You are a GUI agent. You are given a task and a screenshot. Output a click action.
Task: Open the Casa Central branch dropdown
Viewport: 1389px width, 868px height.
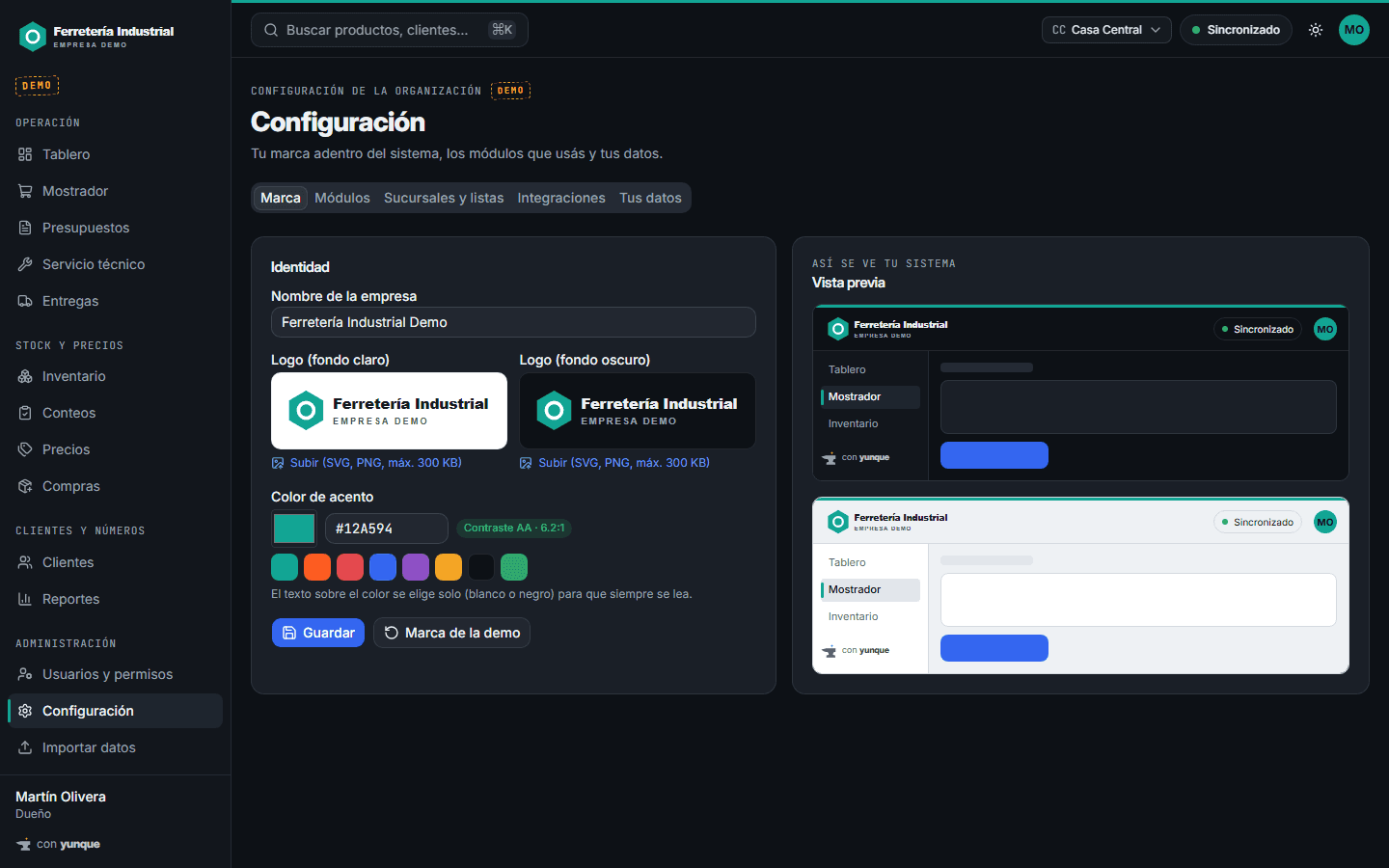[1106, 30]
